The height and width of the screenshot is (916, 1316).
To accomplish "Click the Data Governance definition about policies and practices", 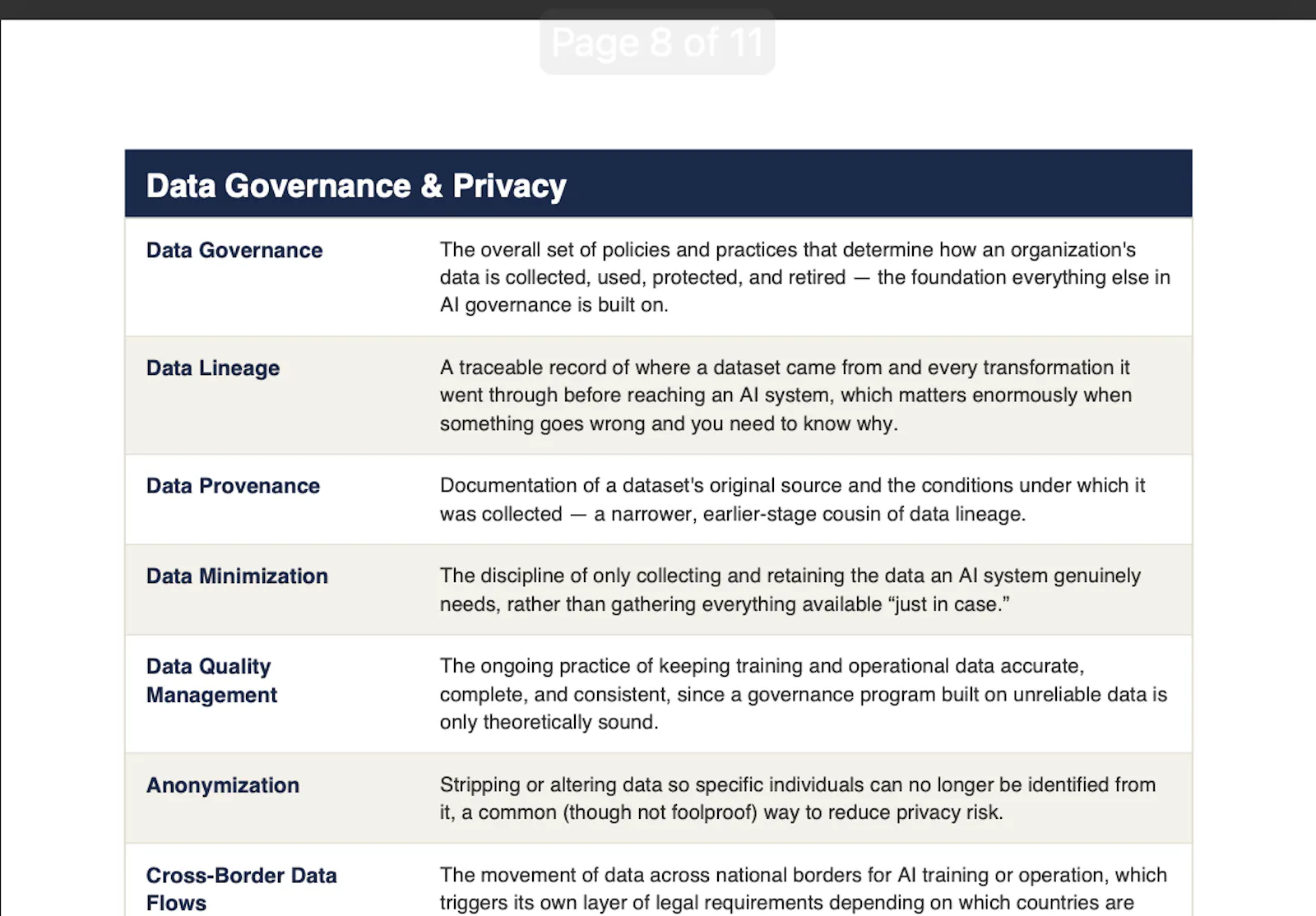I will click(805, 277).
